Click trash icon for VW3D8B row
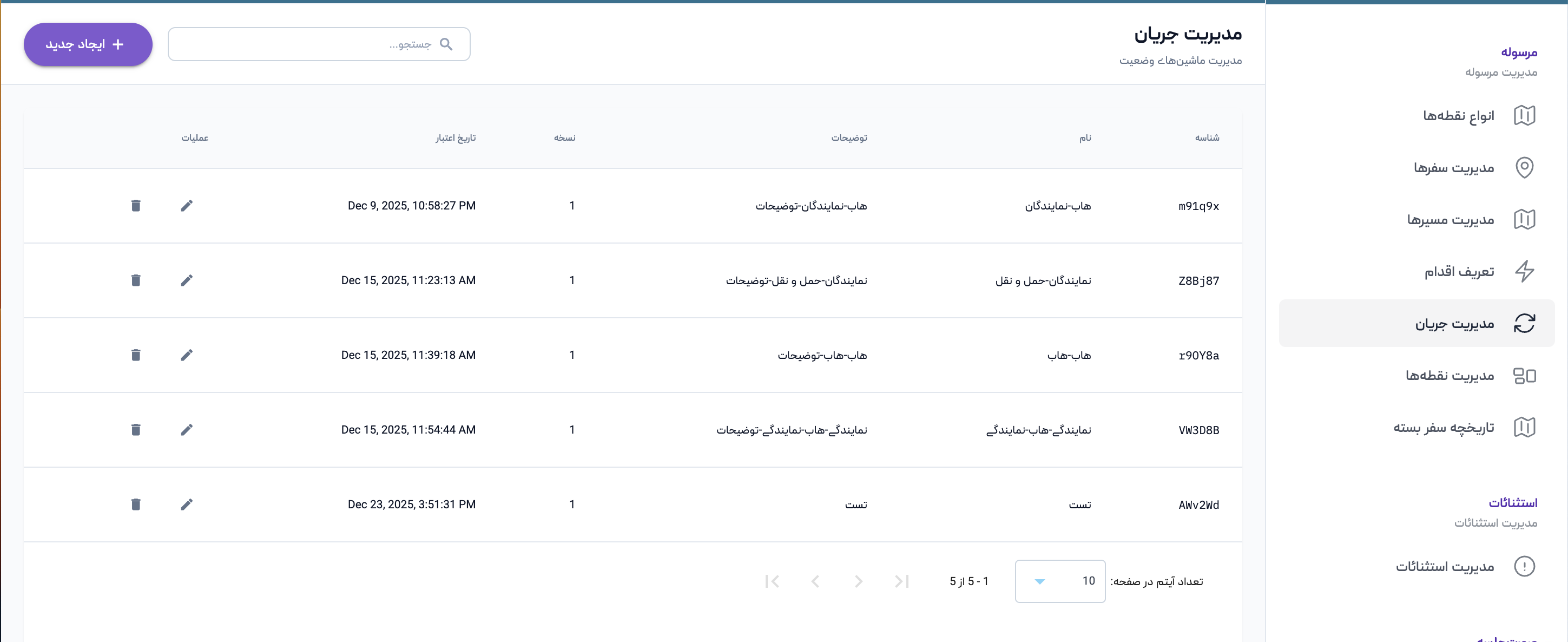1568x642 pixels. point(136,430)
